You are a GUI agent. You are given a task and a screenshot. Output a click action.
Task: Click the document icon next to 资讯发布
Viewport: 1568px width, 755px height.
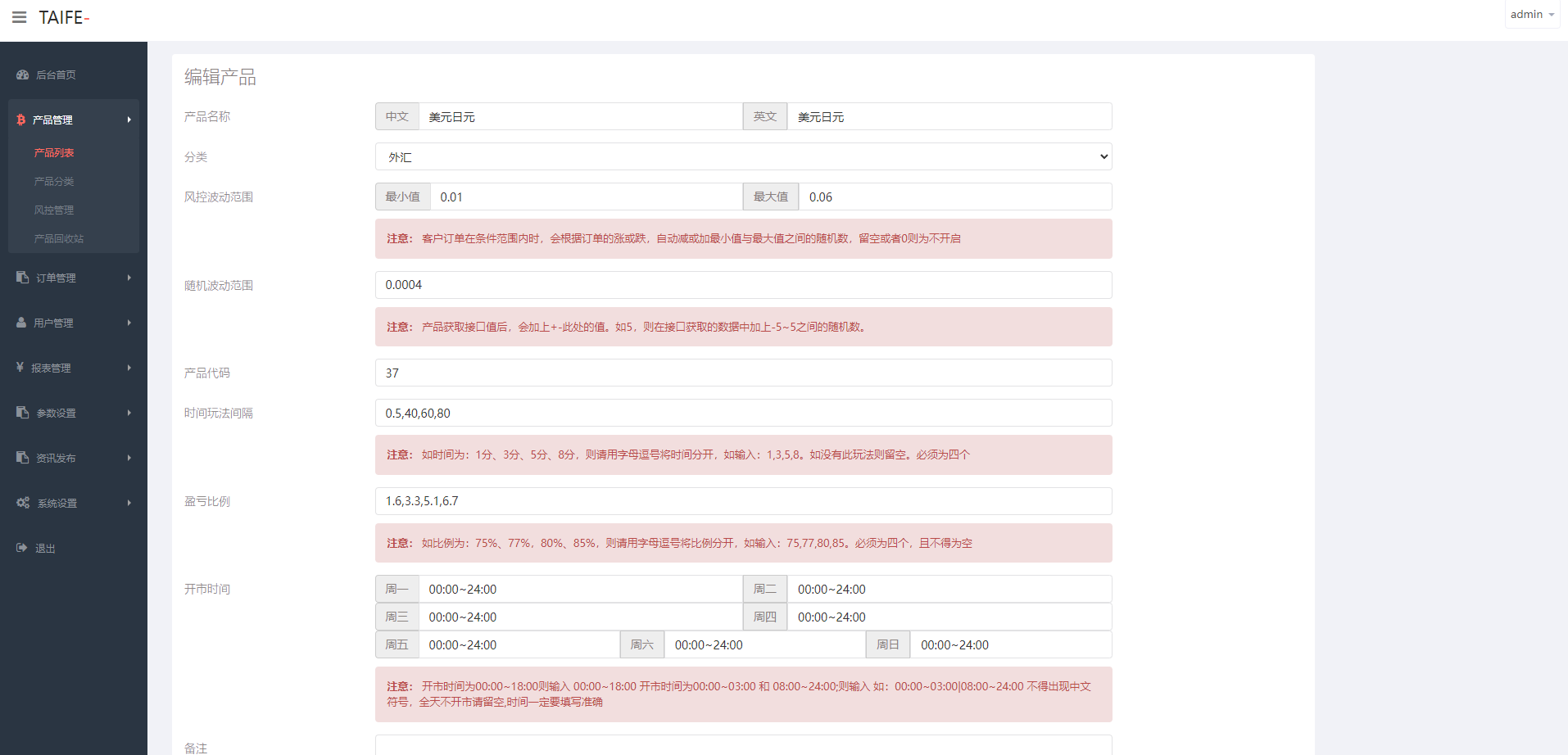click(x=21, y=458)
